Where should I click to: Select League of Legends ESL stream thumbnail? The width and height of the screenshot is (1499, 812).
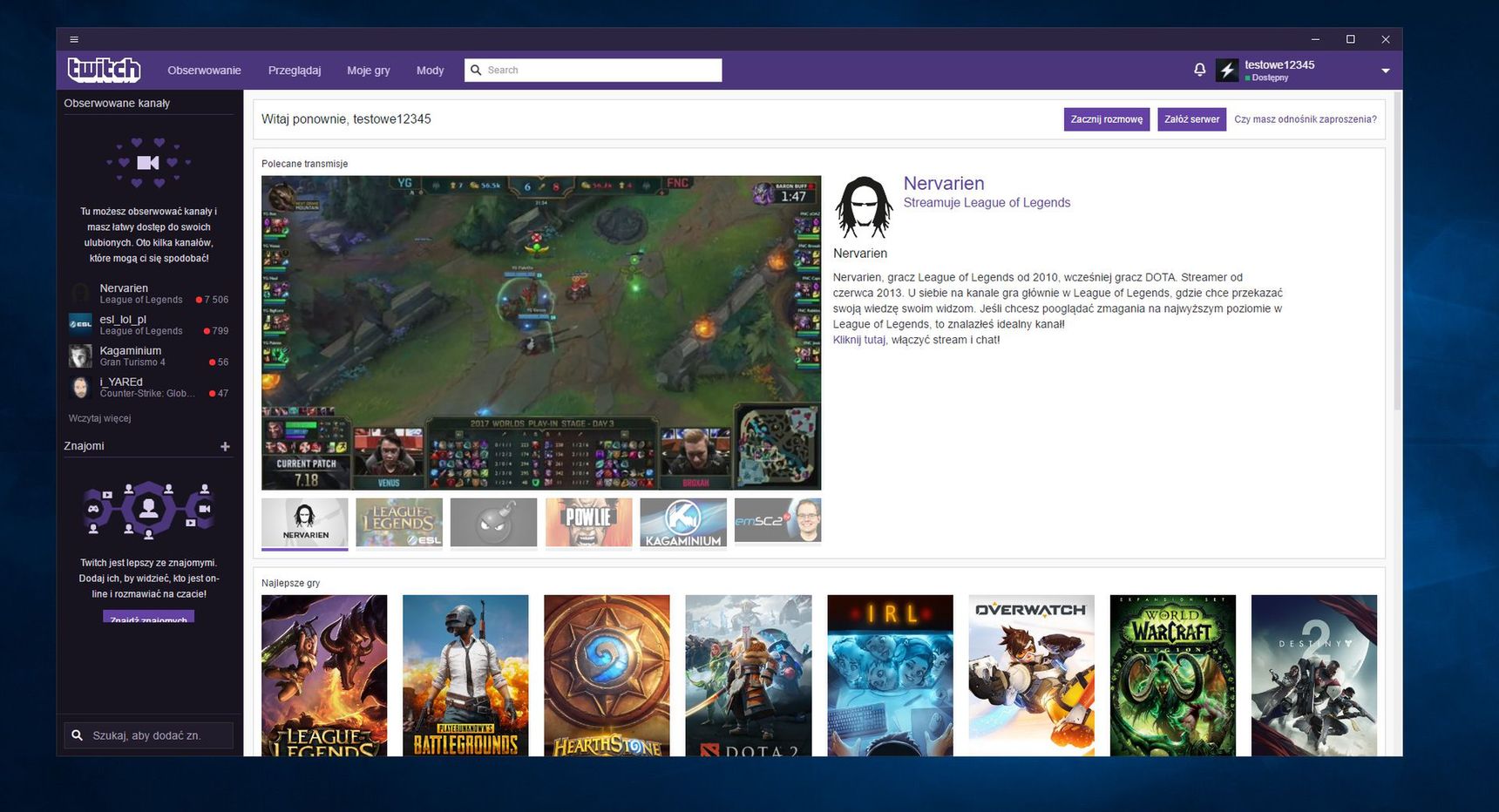[399, 523]
